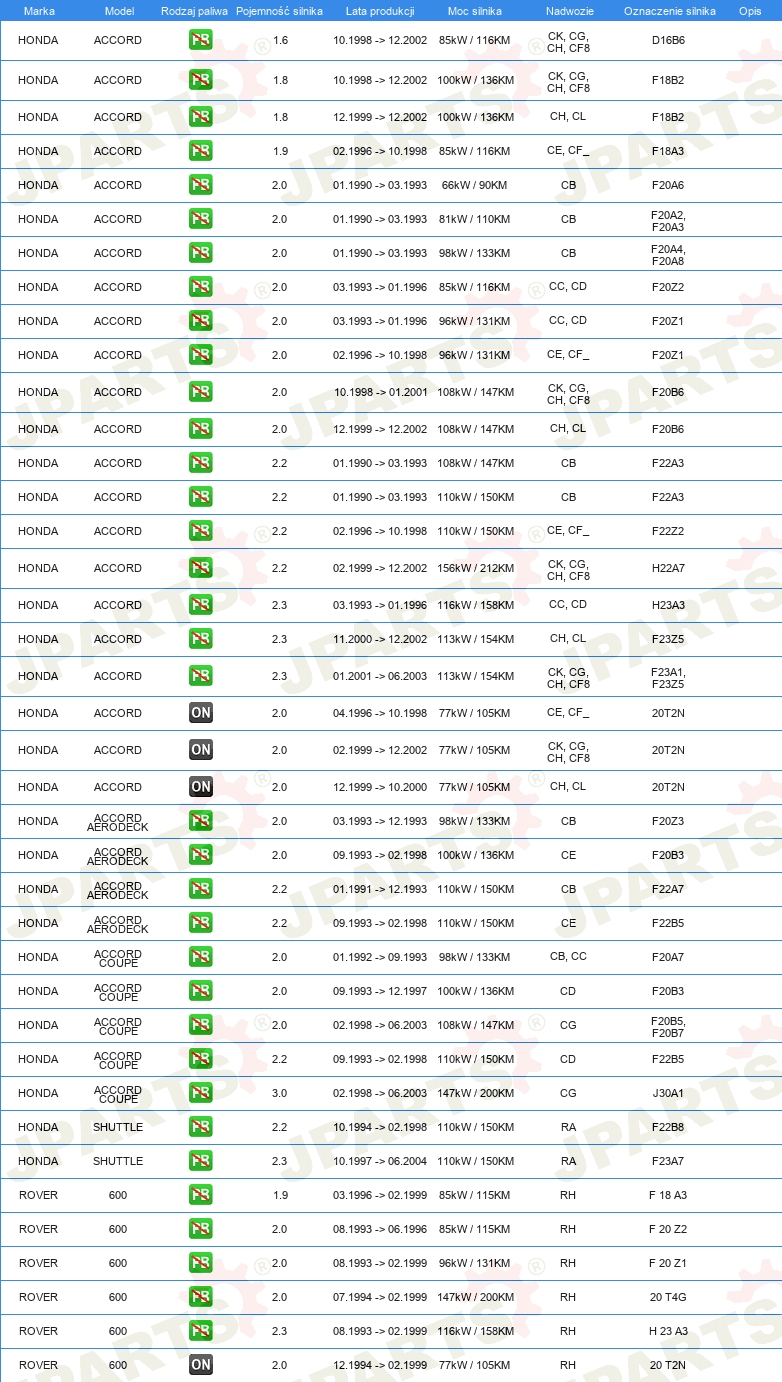Select the production years "10.1997 -> 06.2004"

(380, 1161)
